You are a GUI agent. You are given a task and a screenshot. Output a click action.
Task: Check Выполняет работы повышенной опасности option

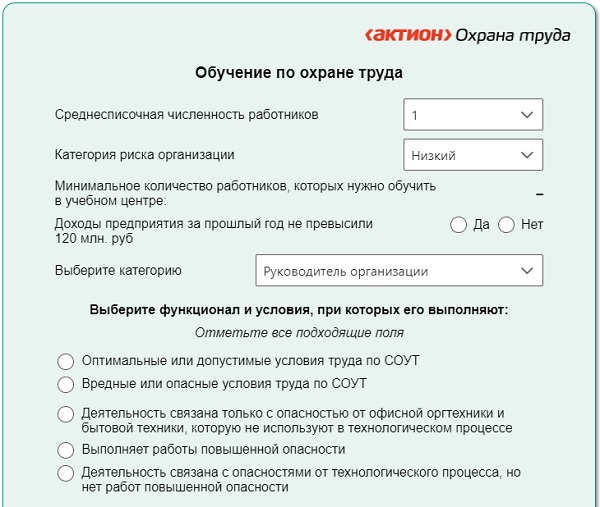pyautogui.click(x=66, y=450)
